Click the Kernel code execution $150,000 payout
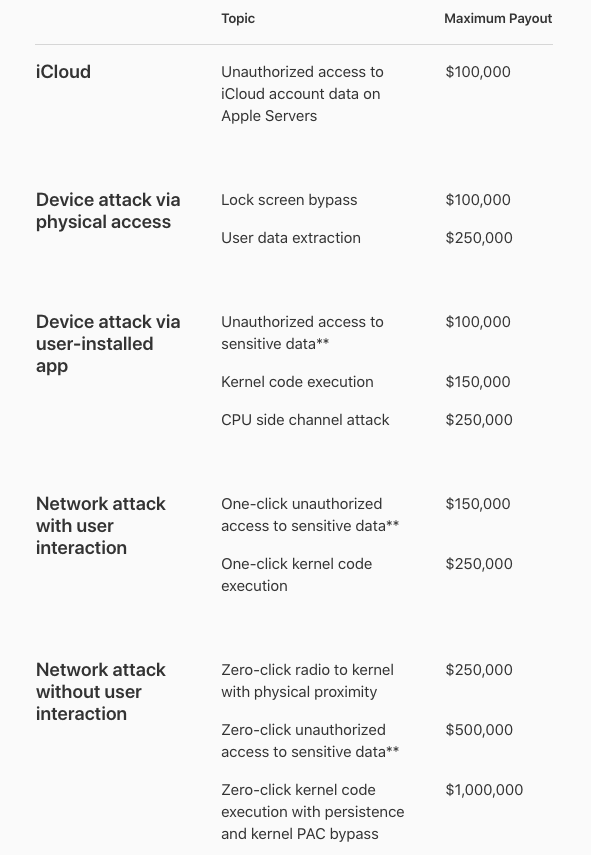Image resolution: width=591 pixels, height=855 pixels. point(478,382)
